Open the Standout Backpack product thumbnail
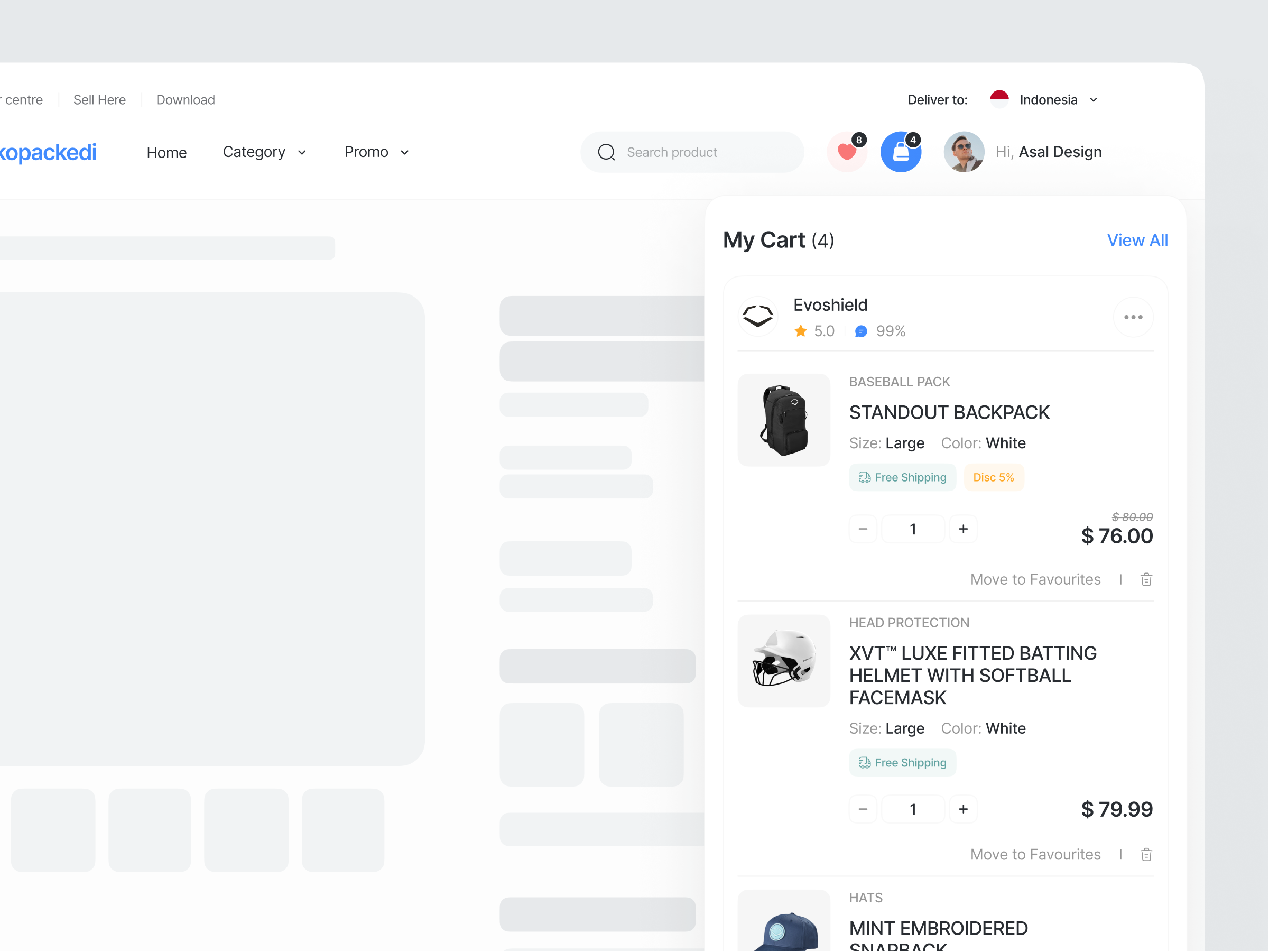Viewport: 1269px width, 952px height. 784,420
